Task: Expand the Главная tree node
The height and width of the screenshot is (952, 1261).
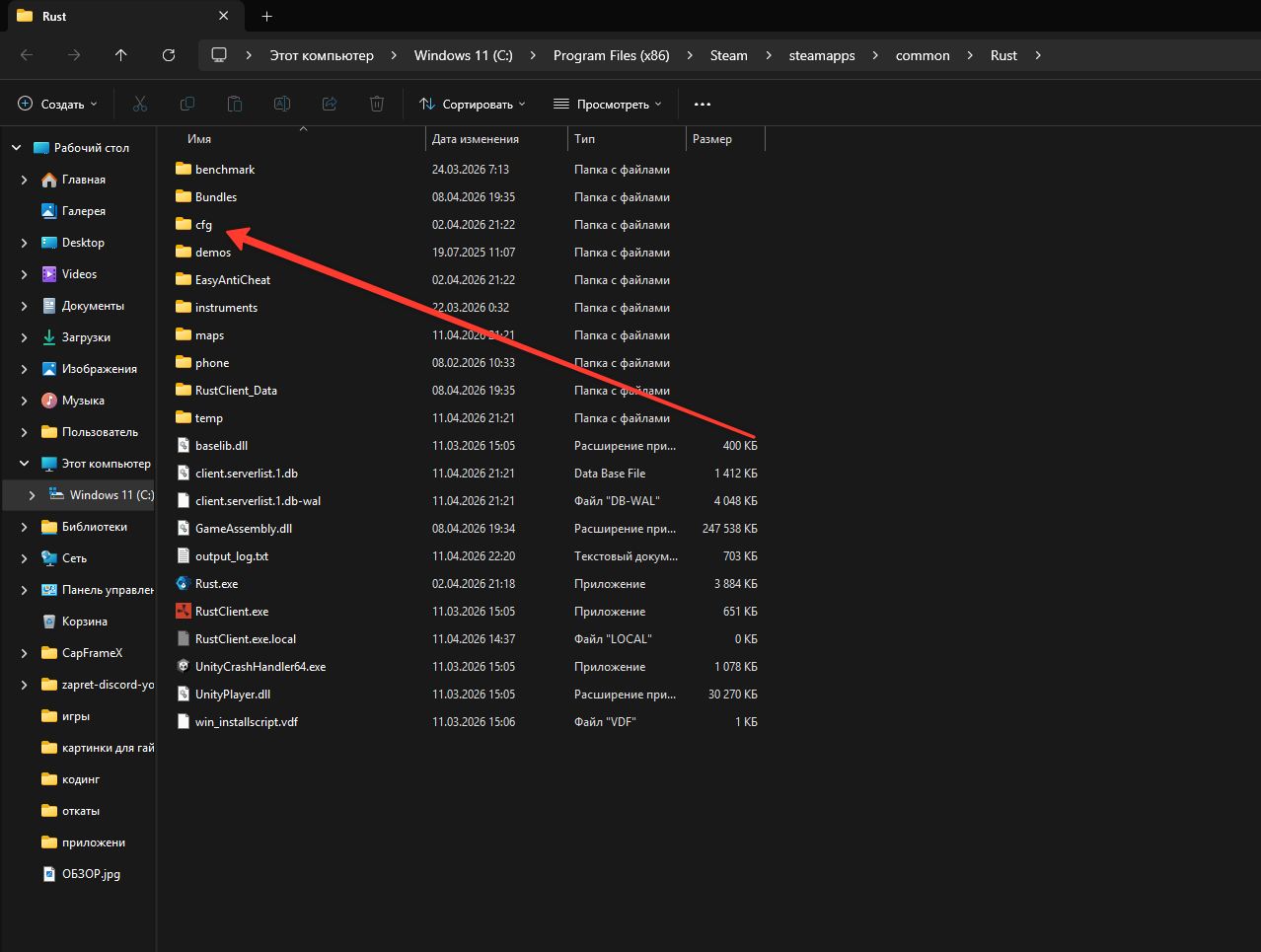Action: pyautogui.click(x=25, y=180)
